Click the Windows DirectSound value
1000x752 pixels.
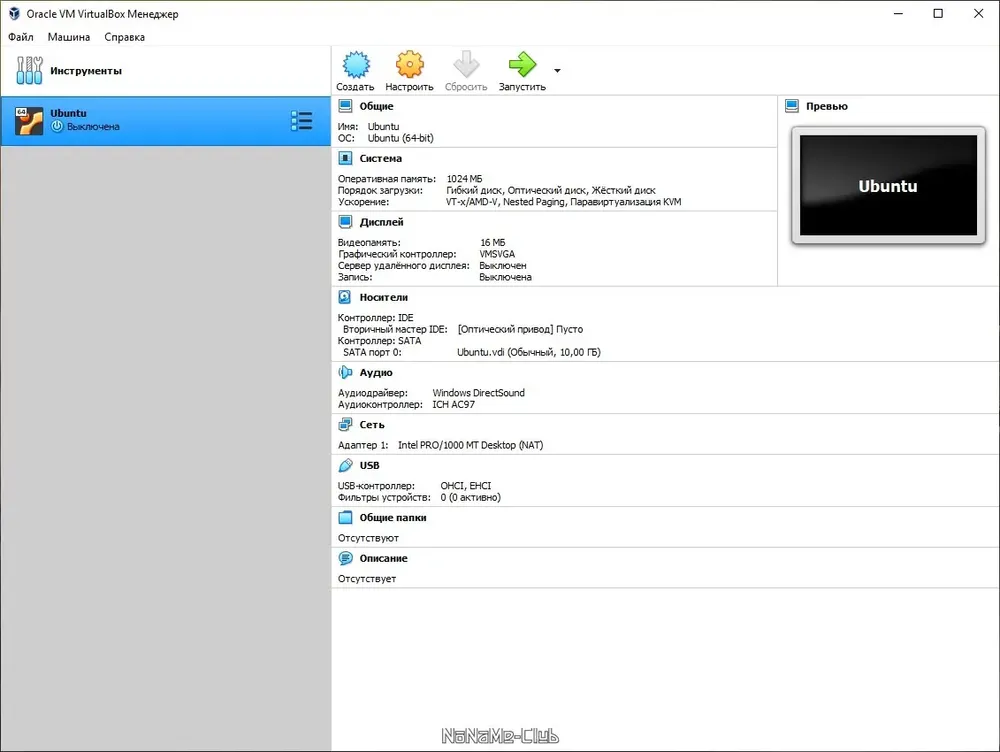tap(478, 394)
